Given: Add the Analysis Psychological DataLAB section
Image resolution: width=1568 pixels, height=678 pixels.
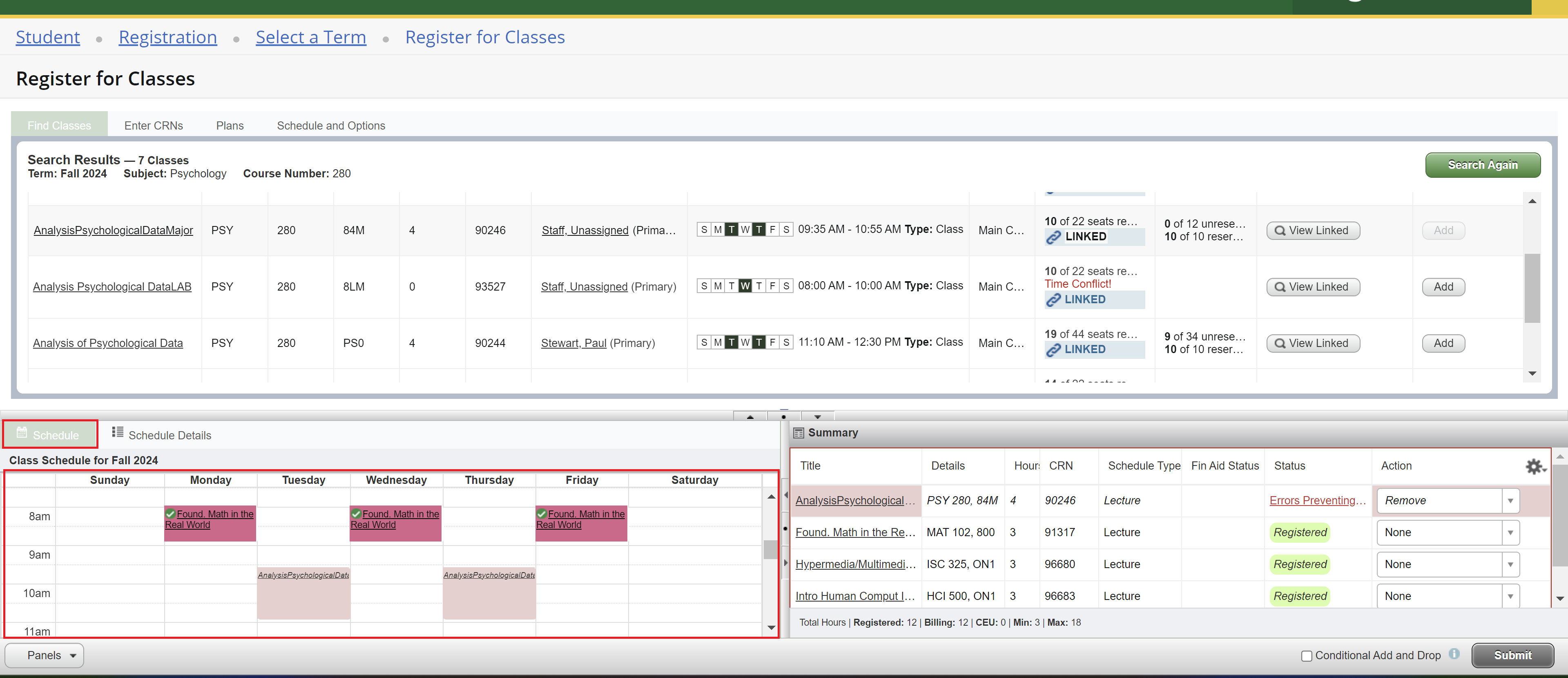Looking at the screenshot, I should 1443,287.
